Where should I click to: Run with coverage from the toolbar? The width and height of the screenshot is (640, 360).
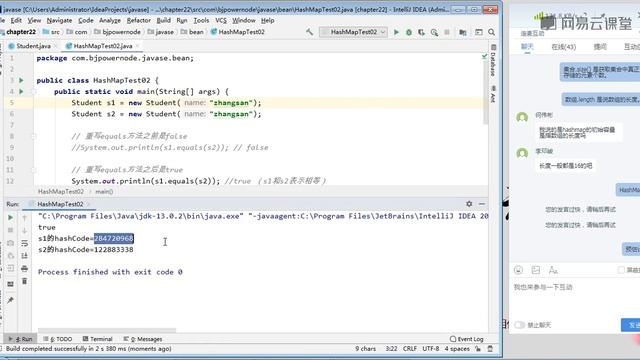click(421, 32)
